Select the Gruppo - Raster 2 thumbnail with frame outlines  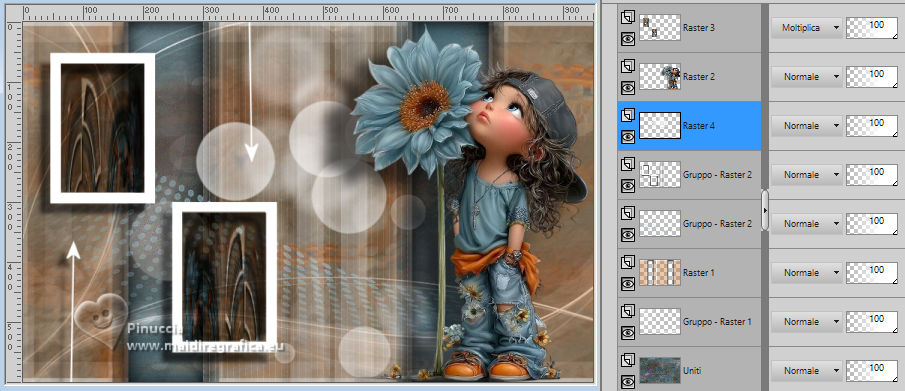coord(660,174)
